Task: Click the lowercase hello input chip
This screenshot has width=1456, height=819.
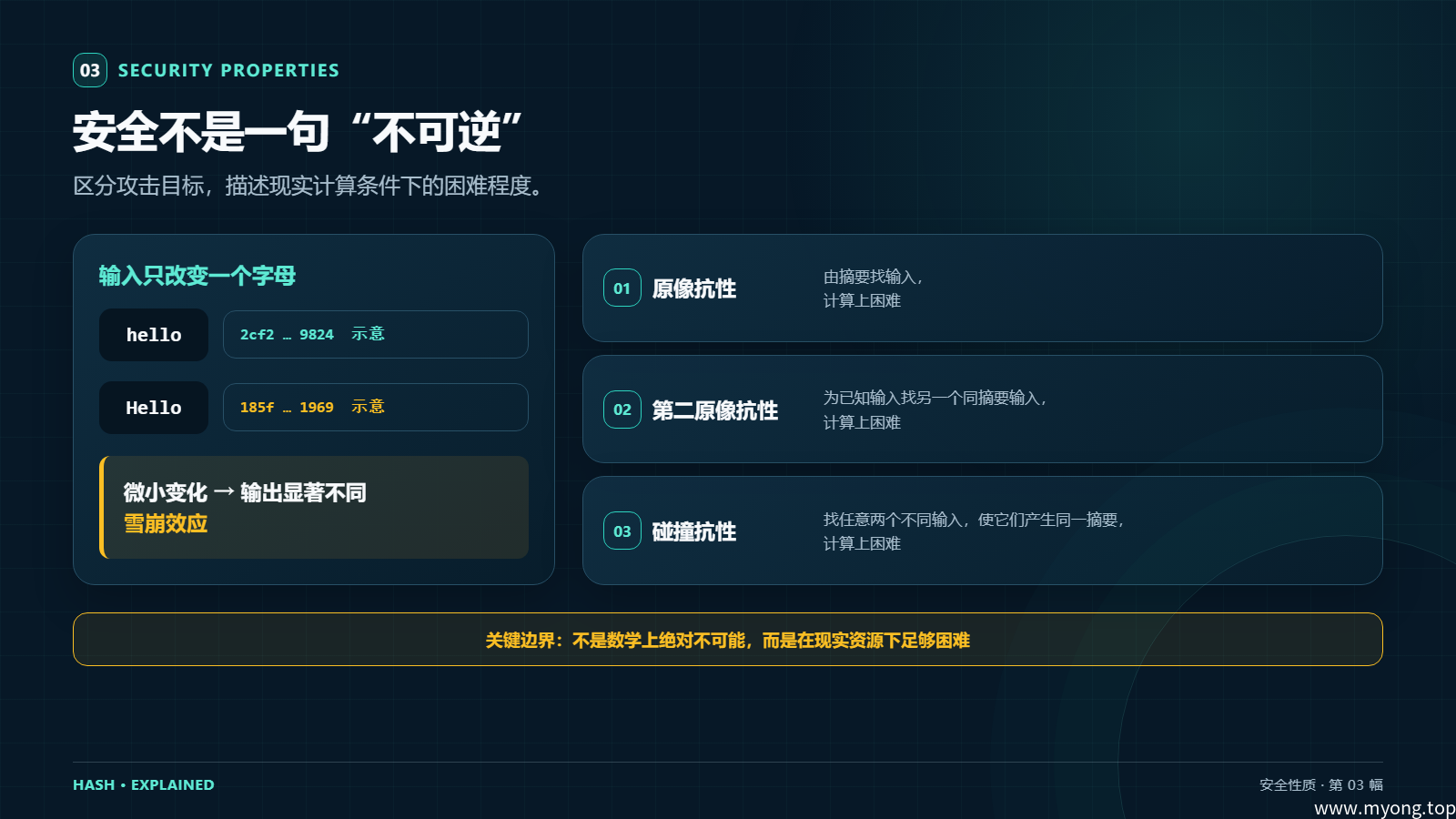Action: coord(154,335)
